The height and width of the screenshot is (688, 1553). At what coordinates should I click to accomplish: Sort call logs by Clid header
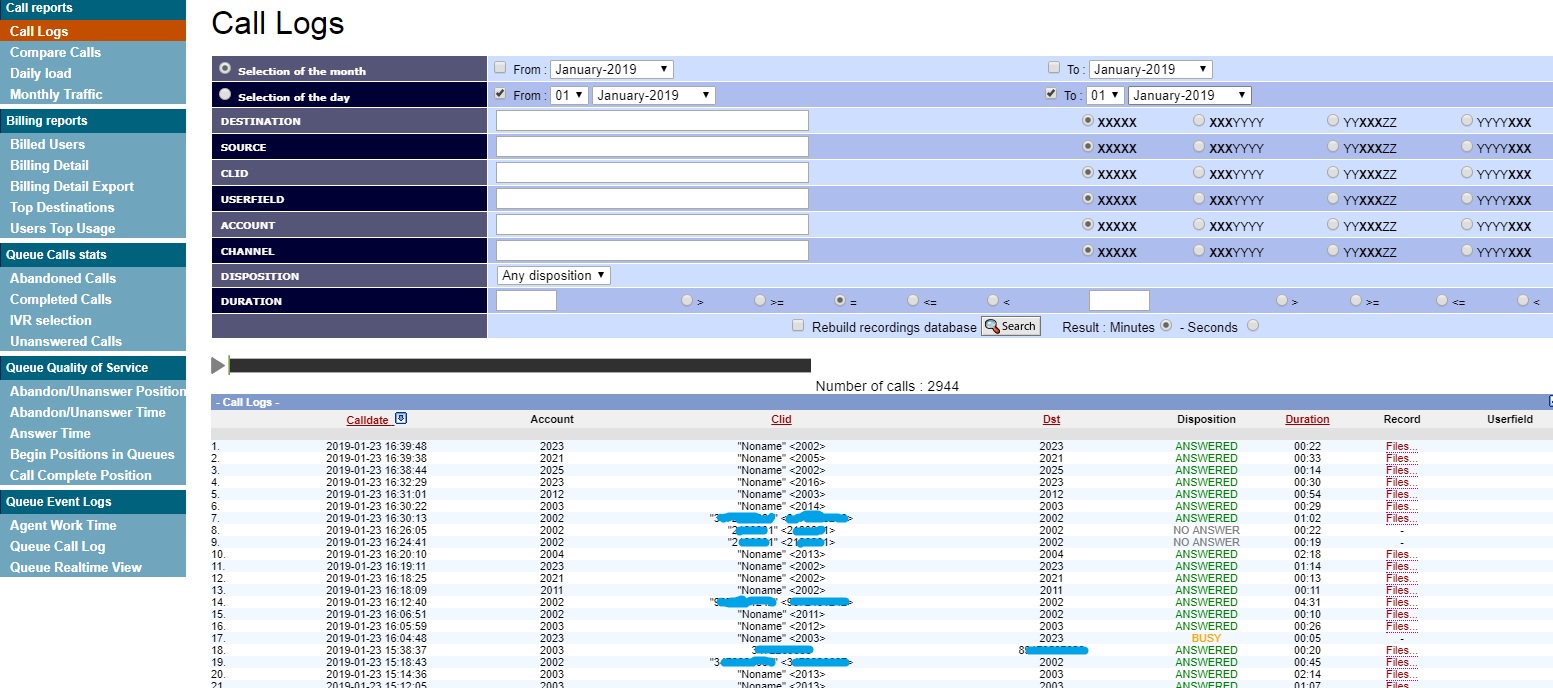[781, 419]
